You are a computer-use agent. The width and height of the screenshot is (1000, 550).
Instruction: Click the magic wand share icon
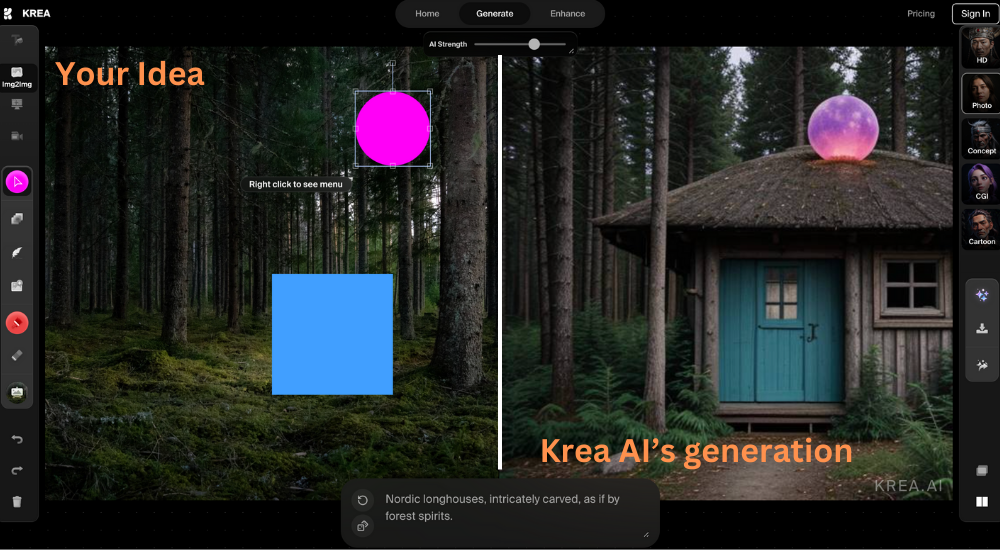982,365
